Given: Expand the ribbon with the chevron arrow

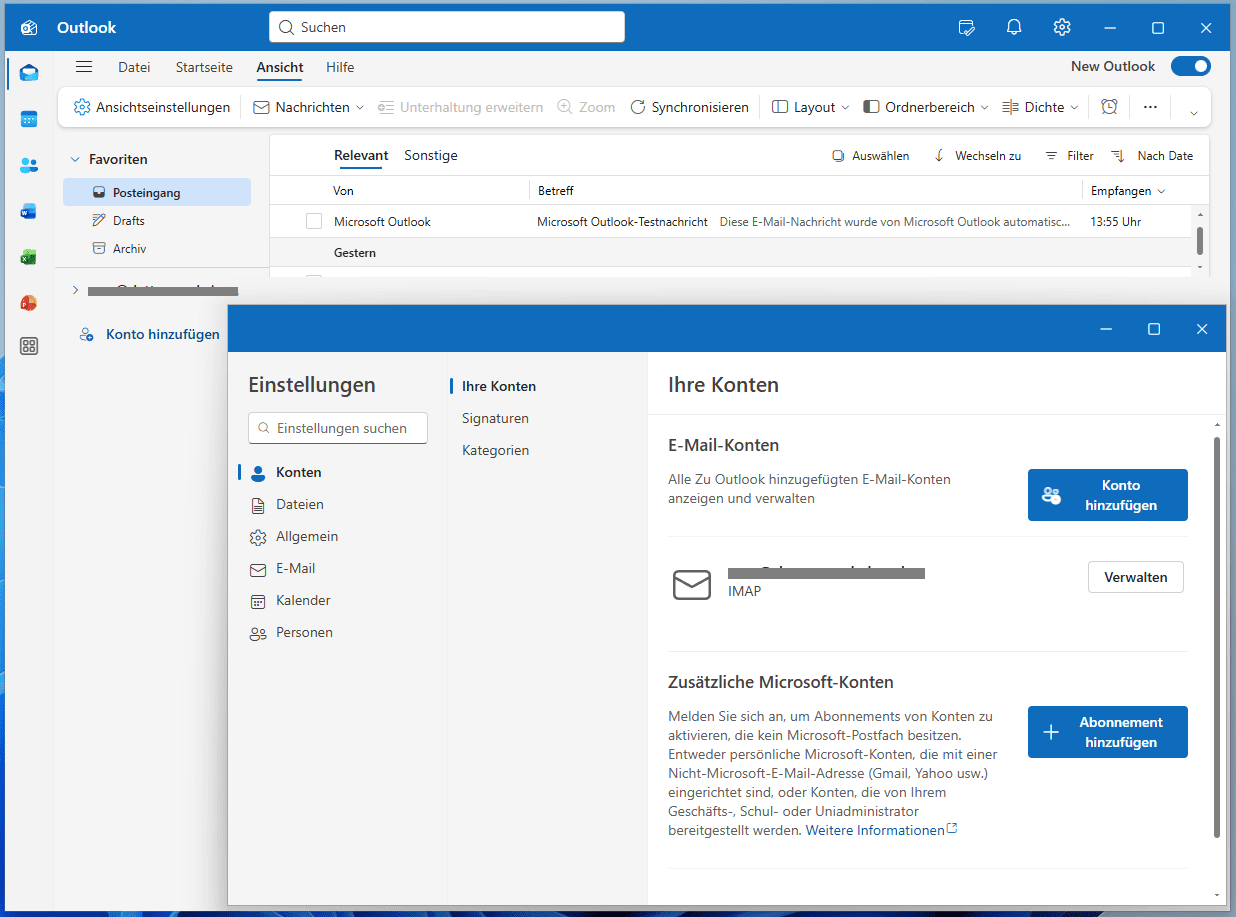Looking at the screenshot, I should tap(1193, 112).
